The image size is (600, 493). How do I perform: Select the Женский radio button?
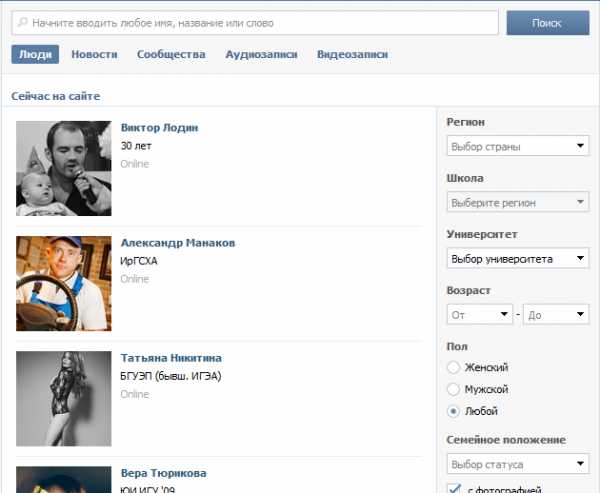coord(453,367)
